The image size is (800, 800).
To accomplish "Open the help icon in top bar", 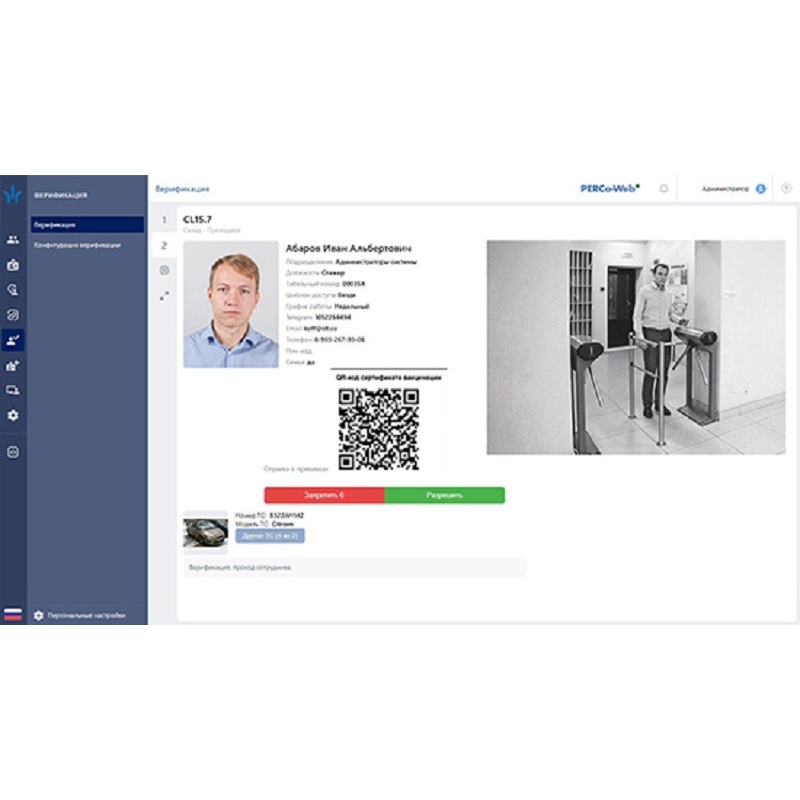I will (786, 188).
